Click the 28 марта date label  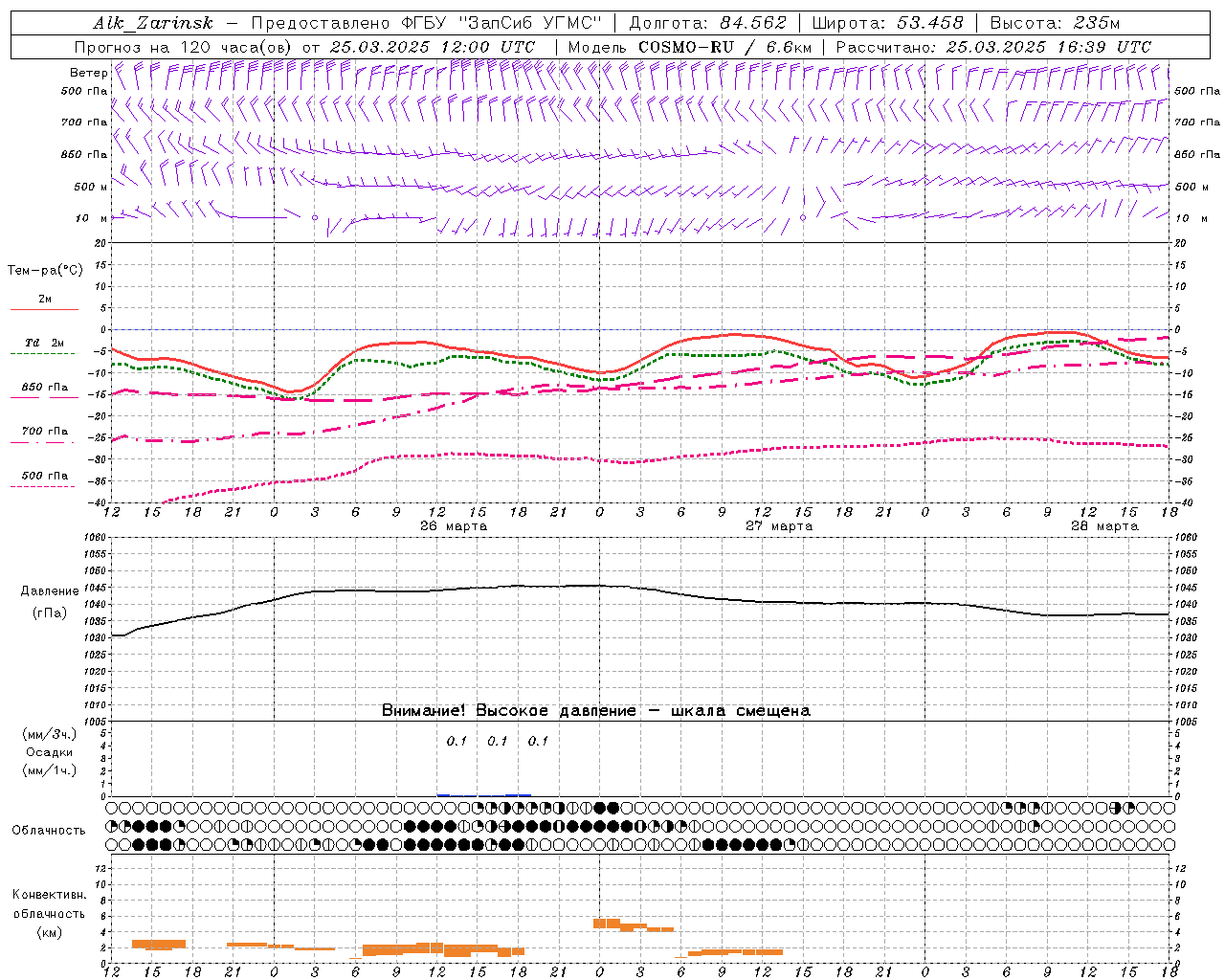(x=1104, y=526)
